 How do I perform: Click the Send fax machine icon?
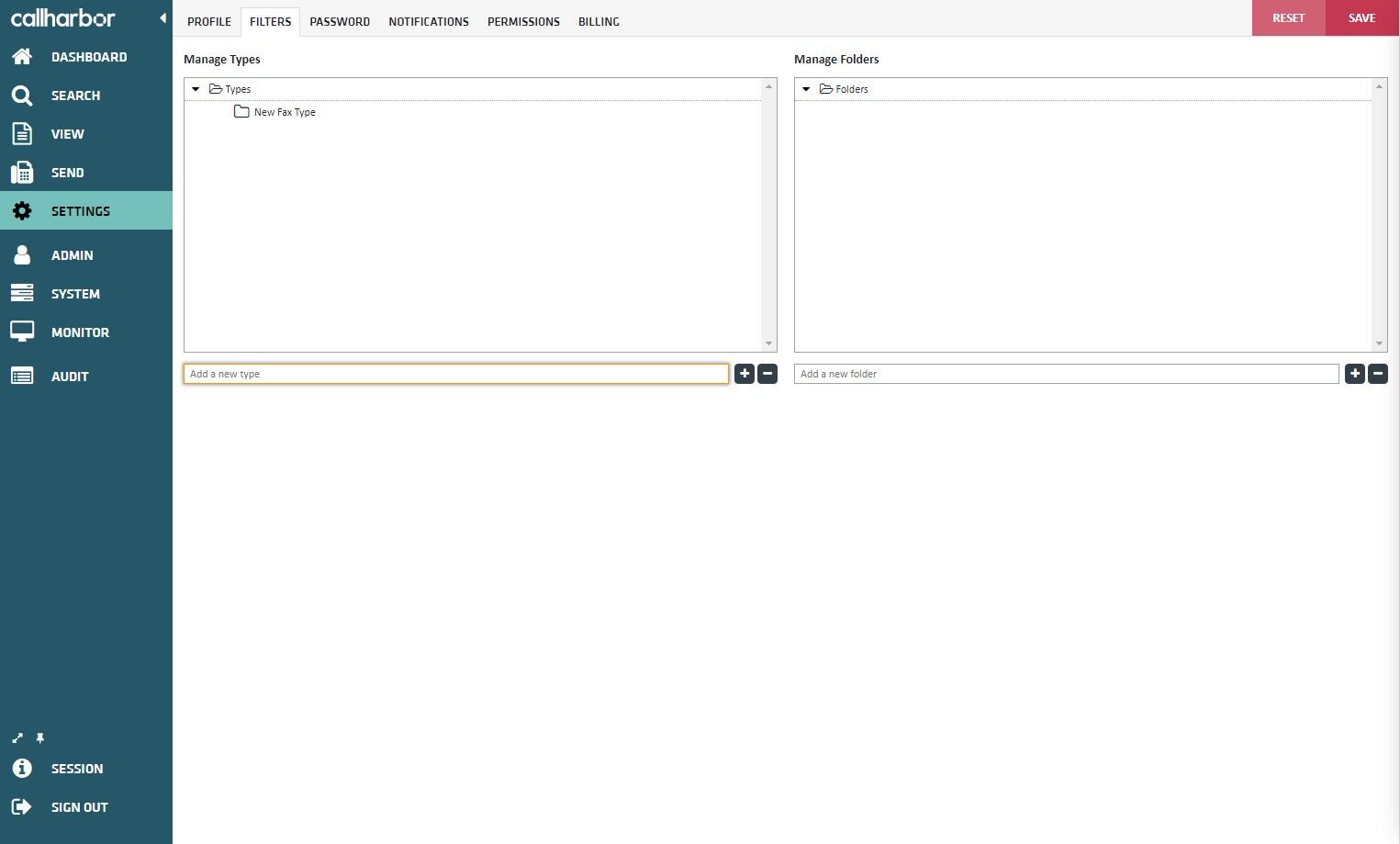coord(22,173)
